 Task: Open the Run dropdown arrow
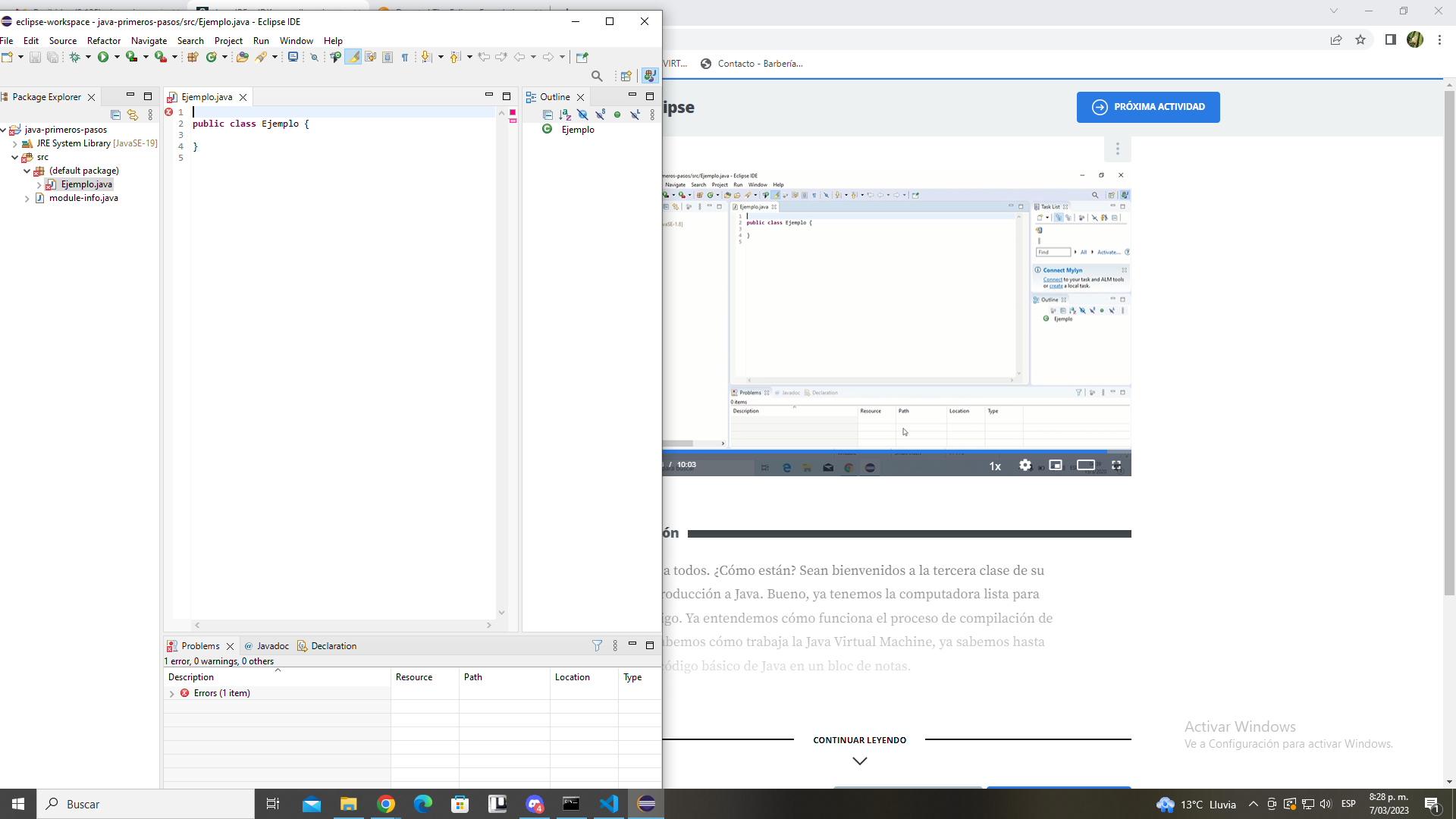point(117,57)
